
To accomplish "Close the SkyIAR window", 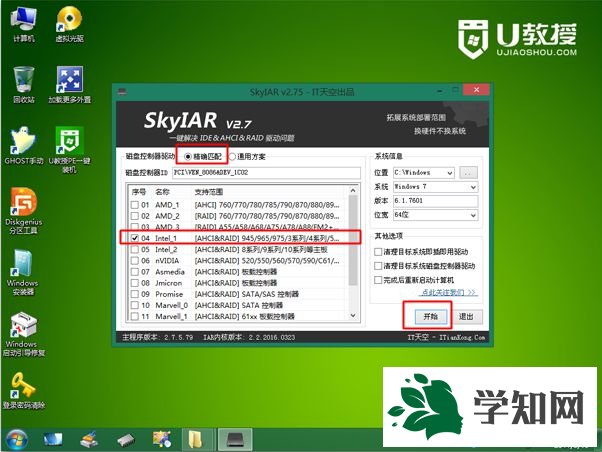I will [476, 90].
